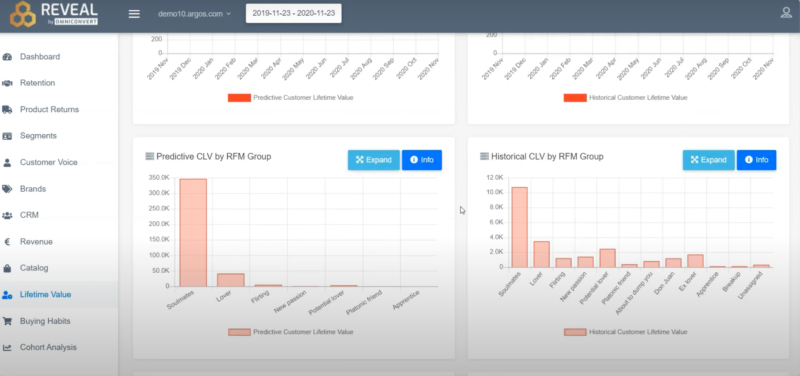Viewport: 800px width, 376px height.
Task: Open the user profile icon
Action: coord(786,13)
